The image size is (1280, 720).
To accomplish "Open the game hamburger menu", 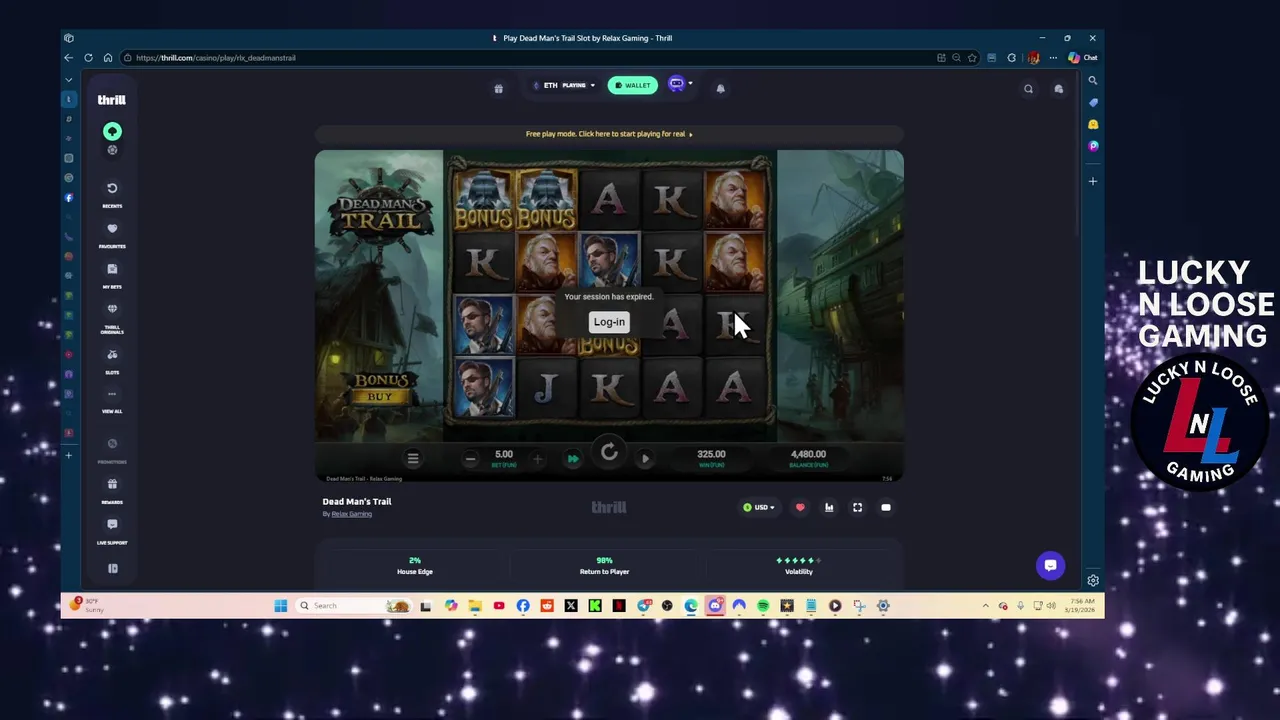I will (x=413, y=458).
